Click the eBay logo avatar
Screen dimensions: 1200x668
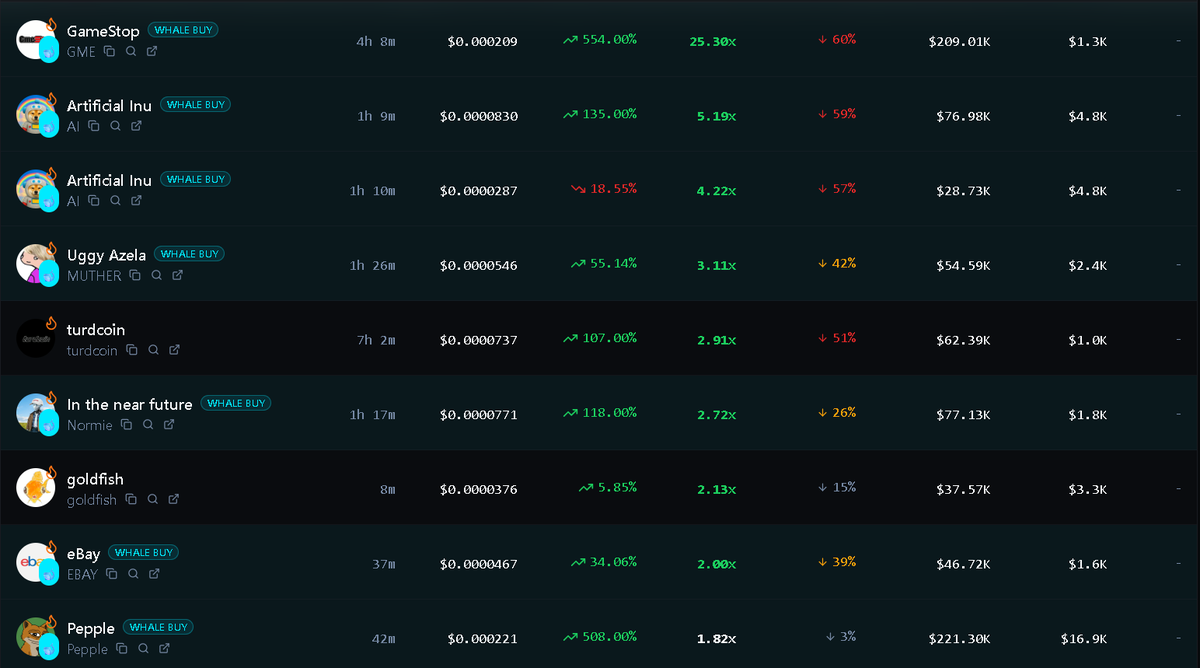coord(36,562)
